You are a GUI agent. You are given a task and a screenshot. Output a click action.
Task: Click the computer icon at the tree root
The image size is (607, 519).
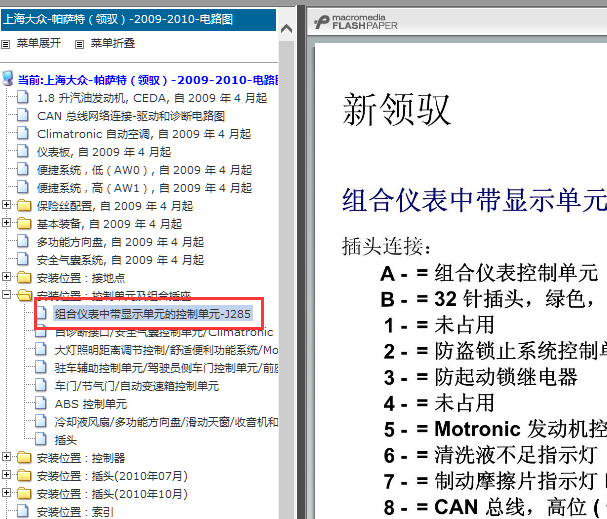coord(7,78)
